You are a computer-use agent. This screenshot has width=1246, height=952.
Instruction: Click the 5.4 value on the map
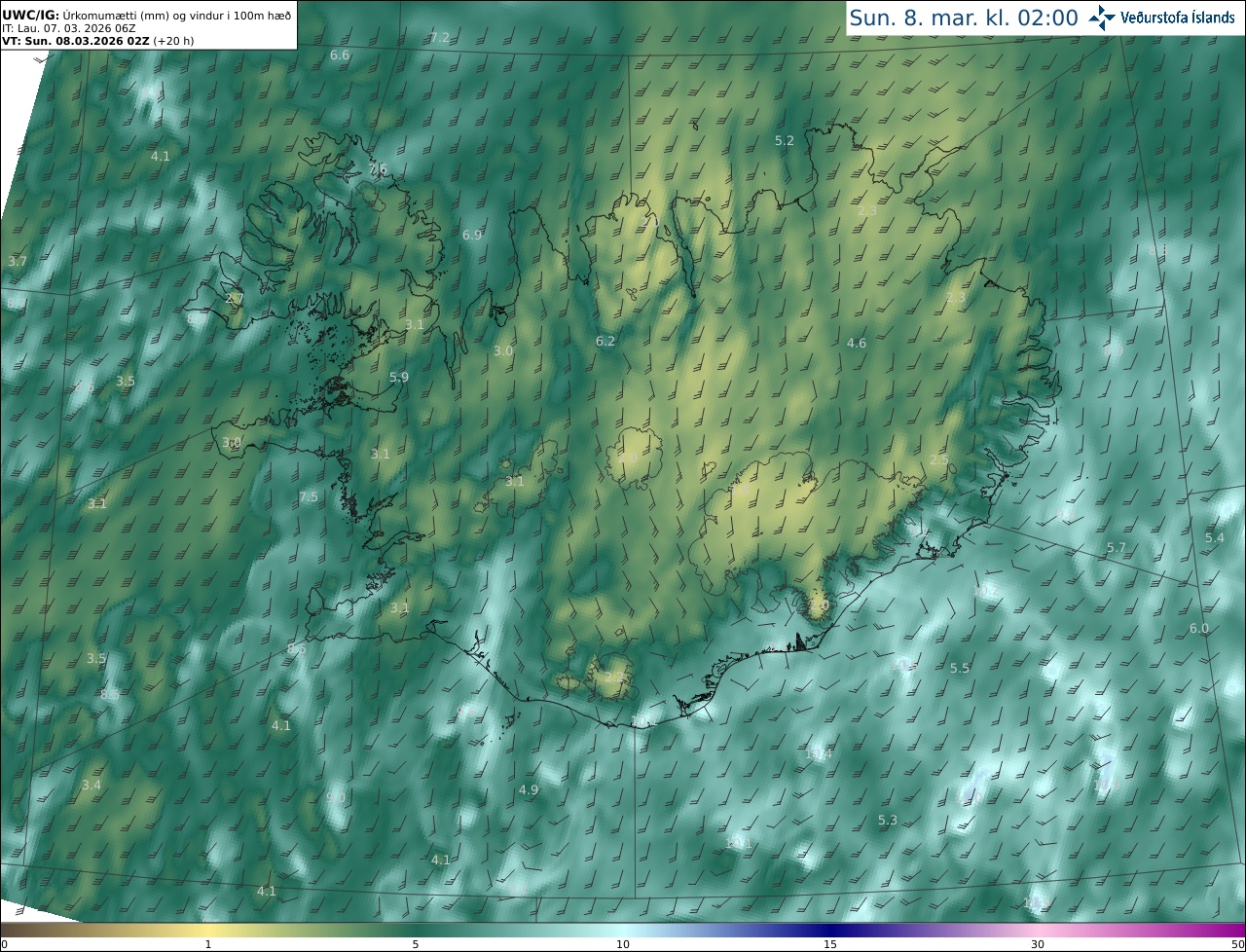click(x=1215, y=537)
